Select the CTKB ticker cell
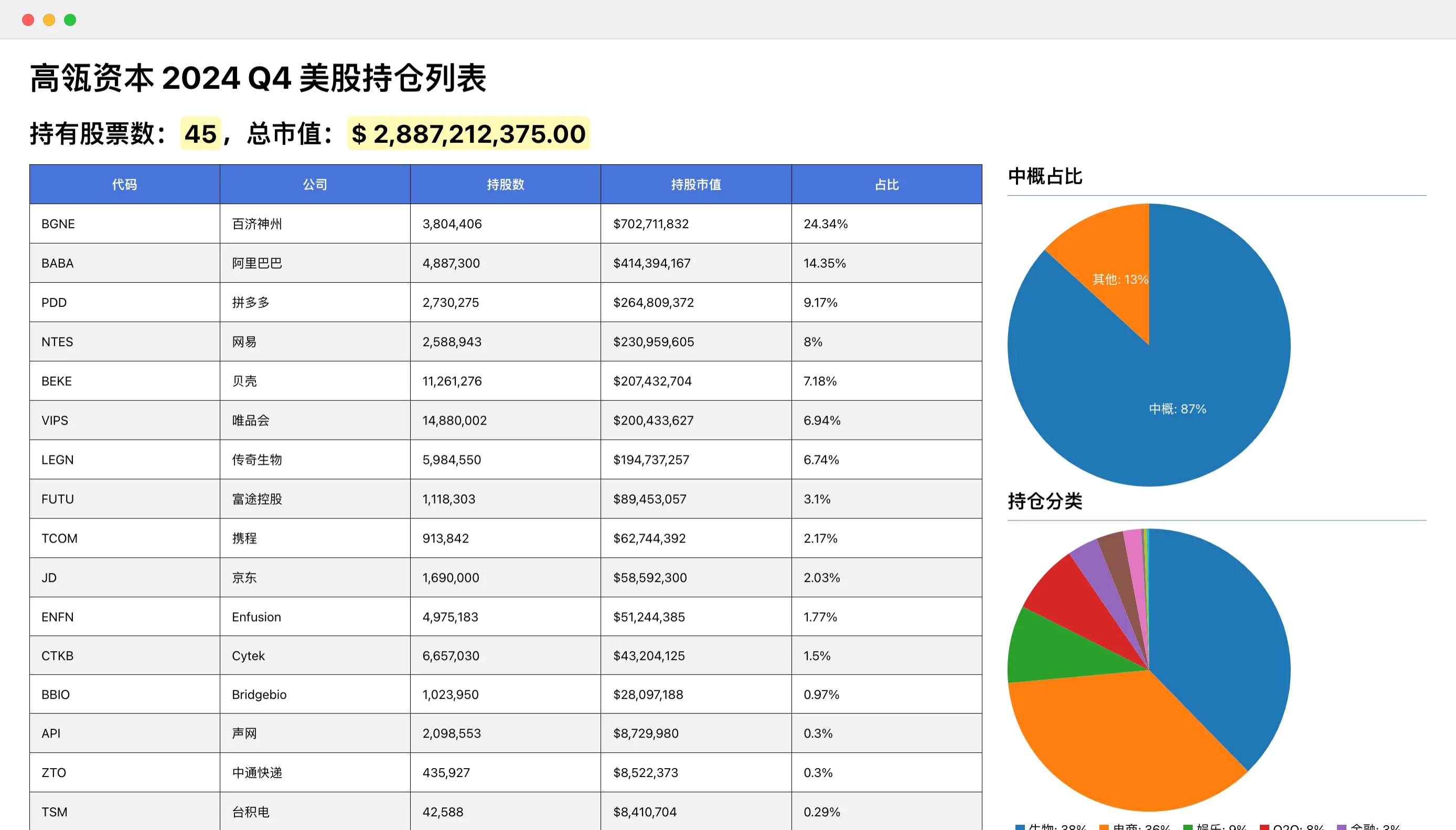The height and width of the screenshot is (830, 1456). (x=125, y=656)
